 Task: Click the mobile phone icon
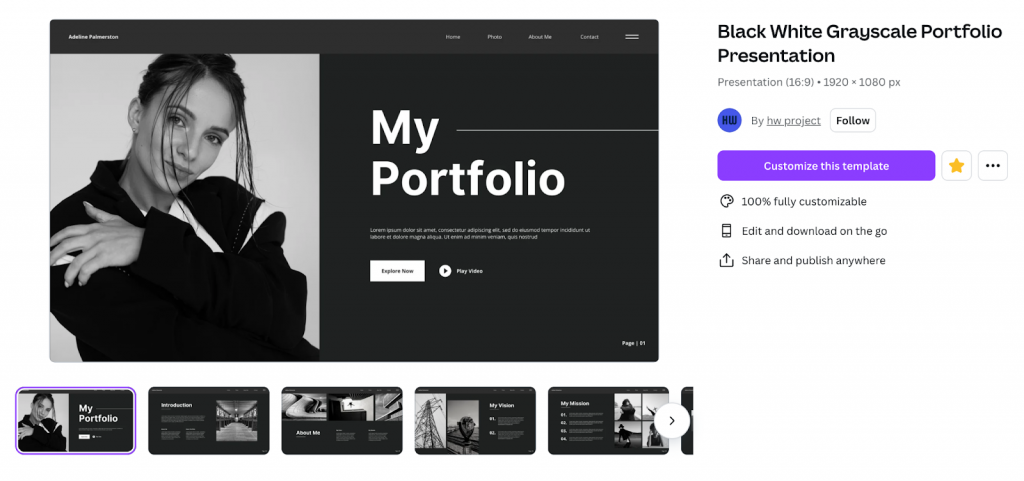click(x=726, y=230)
